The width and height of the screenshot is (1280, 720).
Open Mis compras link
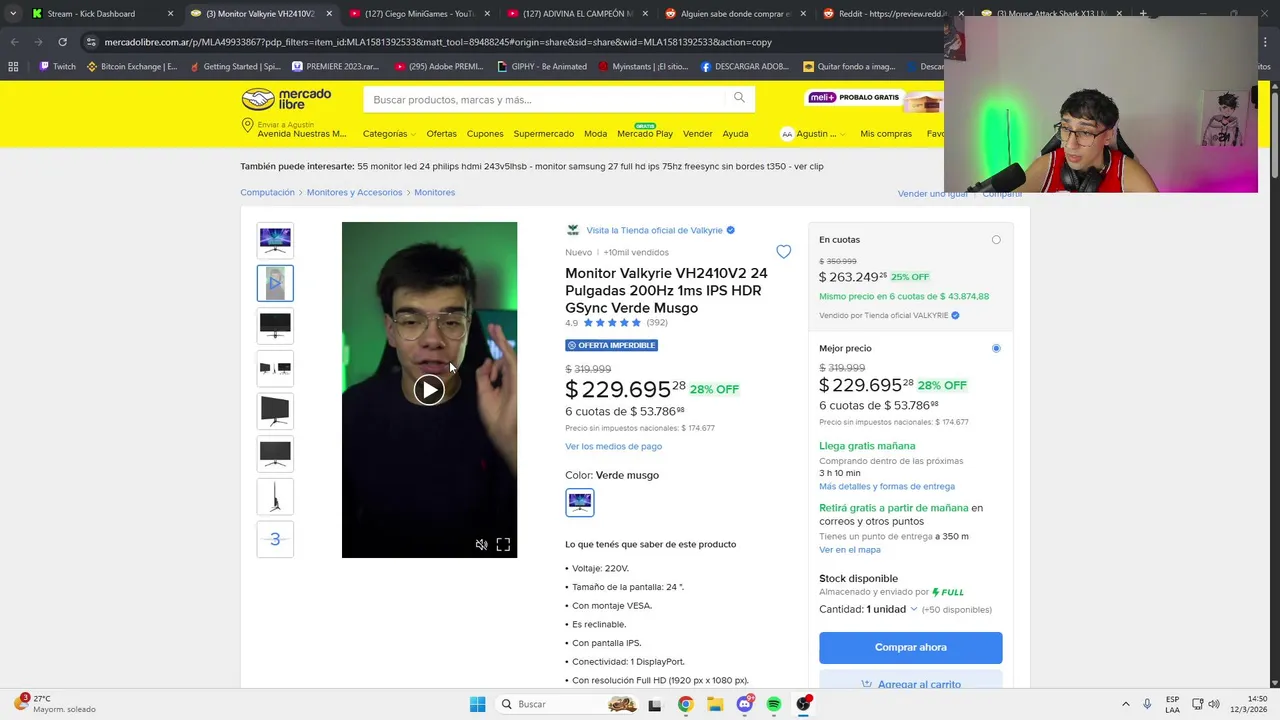tap(886, 134)
